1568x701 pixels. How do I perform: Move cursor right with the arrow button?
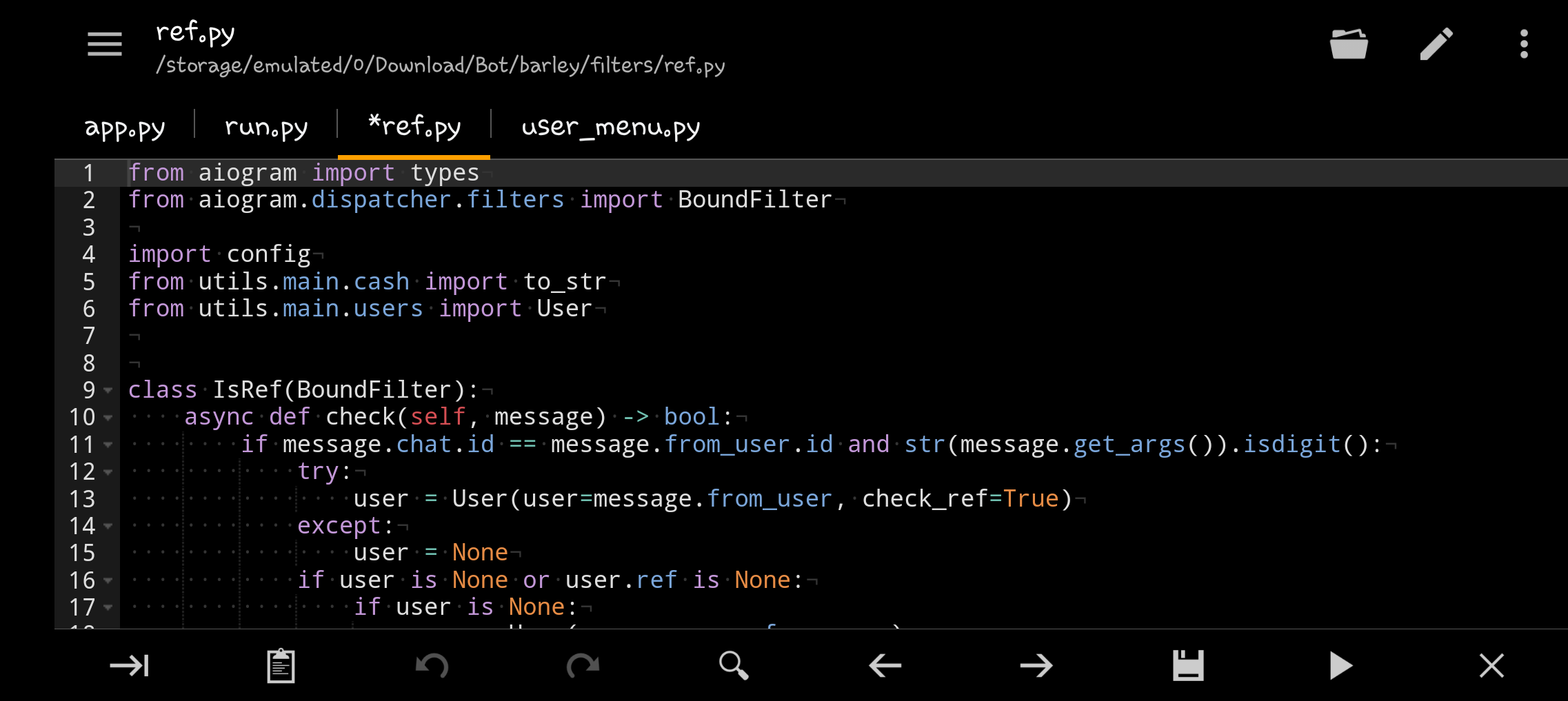1036,664
